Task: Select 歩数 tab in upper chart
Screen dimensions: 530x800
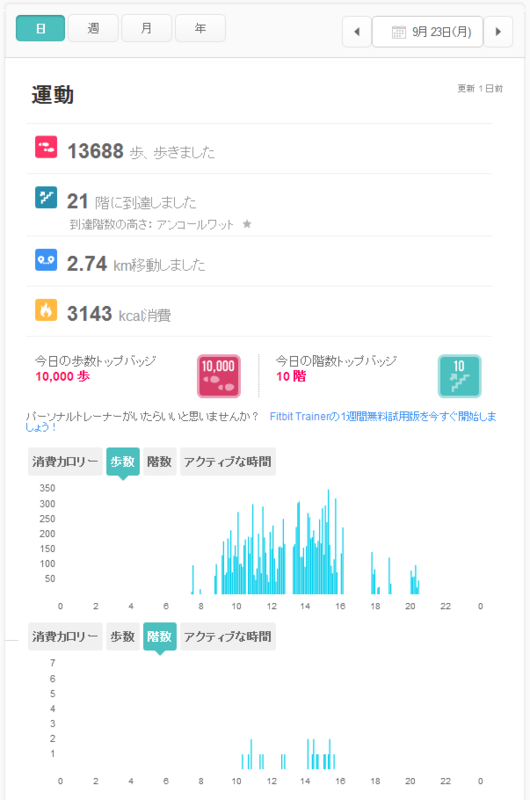Action: 123,462
